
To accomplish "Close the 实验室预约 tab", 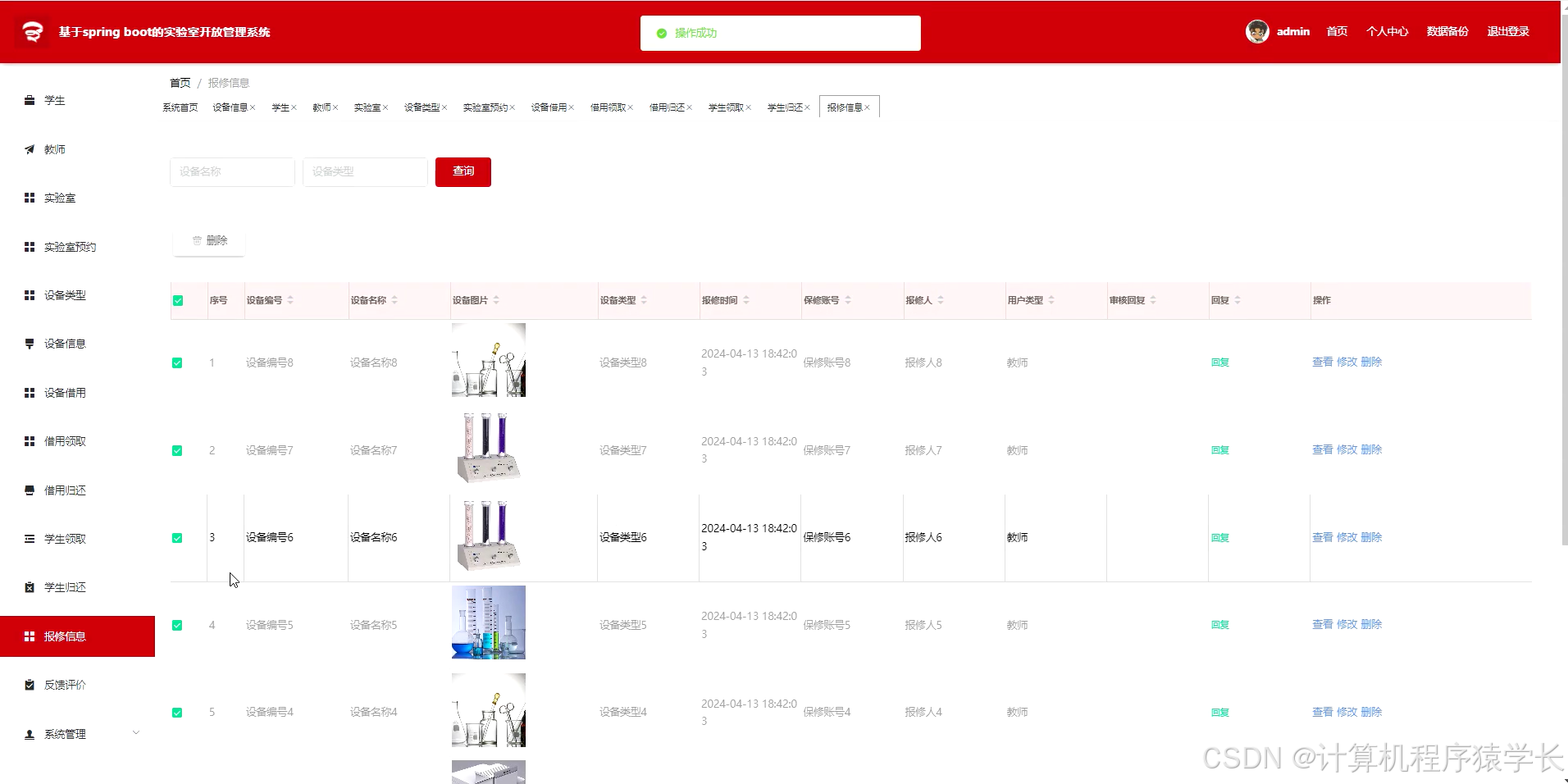I will click(x=513, y=107).
